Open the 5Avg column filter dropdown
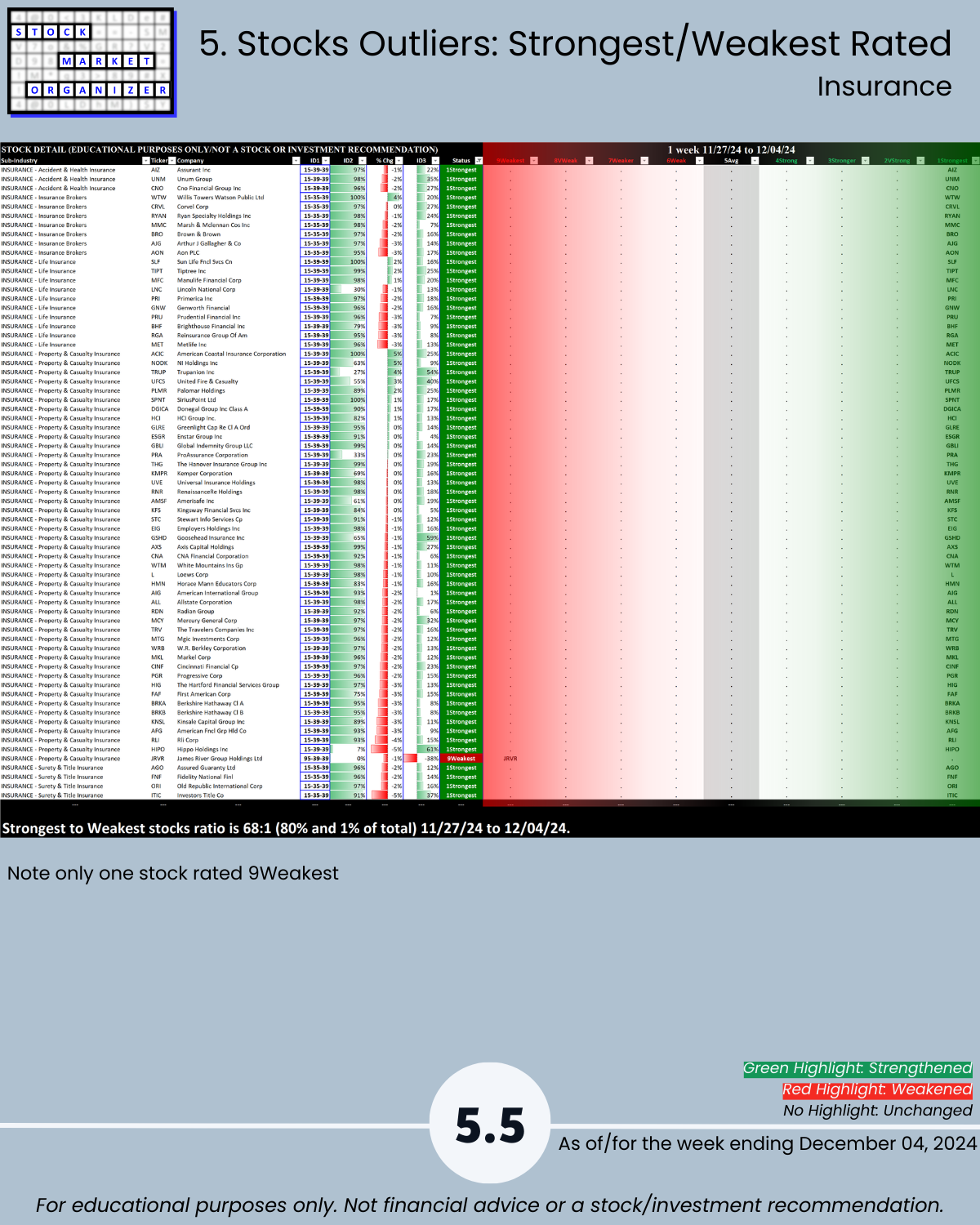 click(x=755, y=161)
